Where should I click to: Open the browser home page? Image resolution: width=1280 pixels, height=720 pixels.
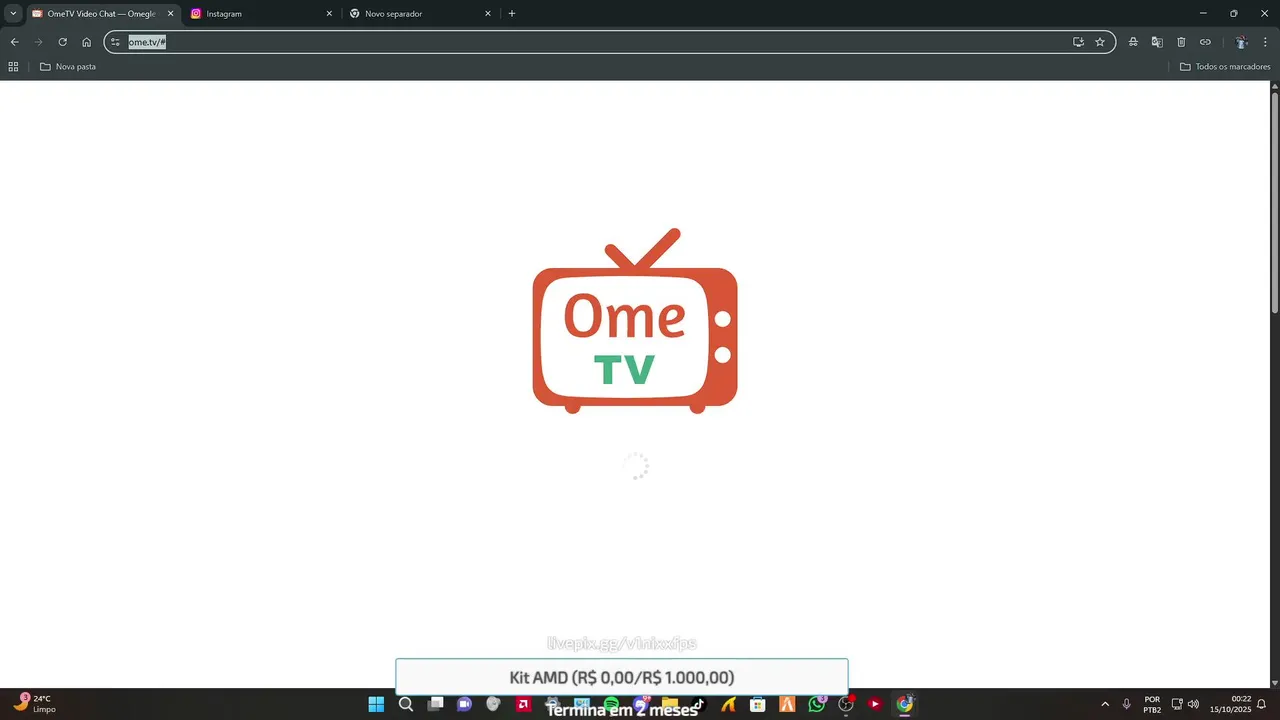[x=86, y=42]
